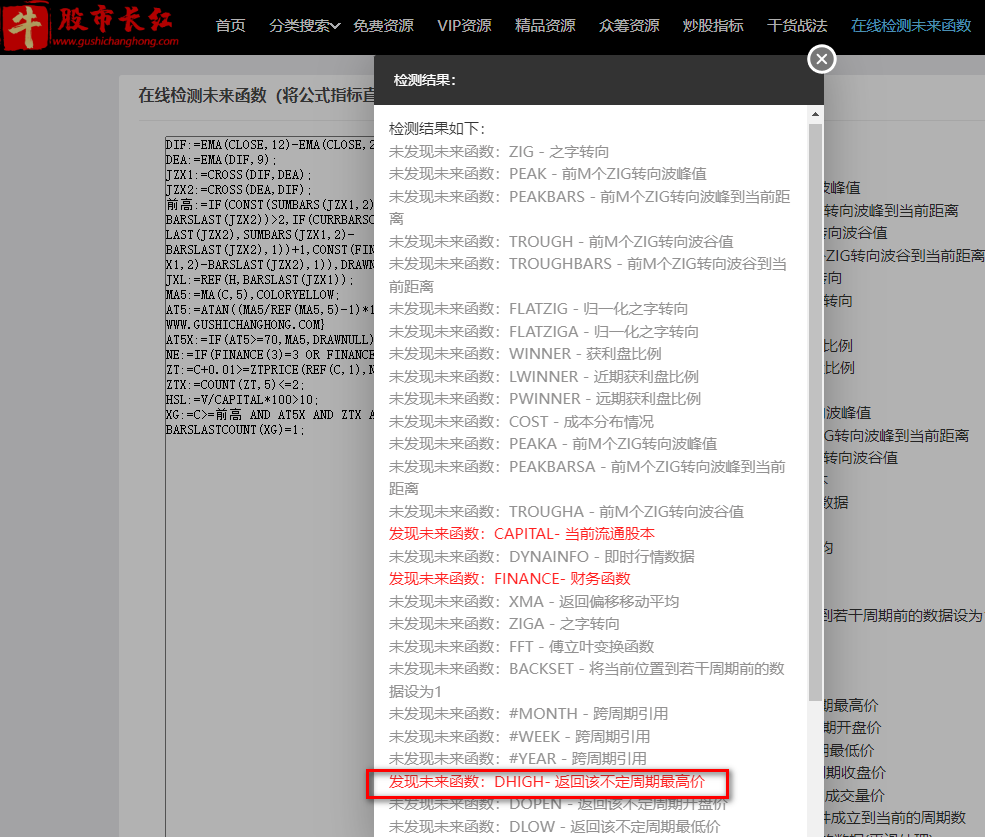Open the 炒股指标 menu item
Image resolution: width=985 pixels, height=837 pixels.
[x=713, y=26]
